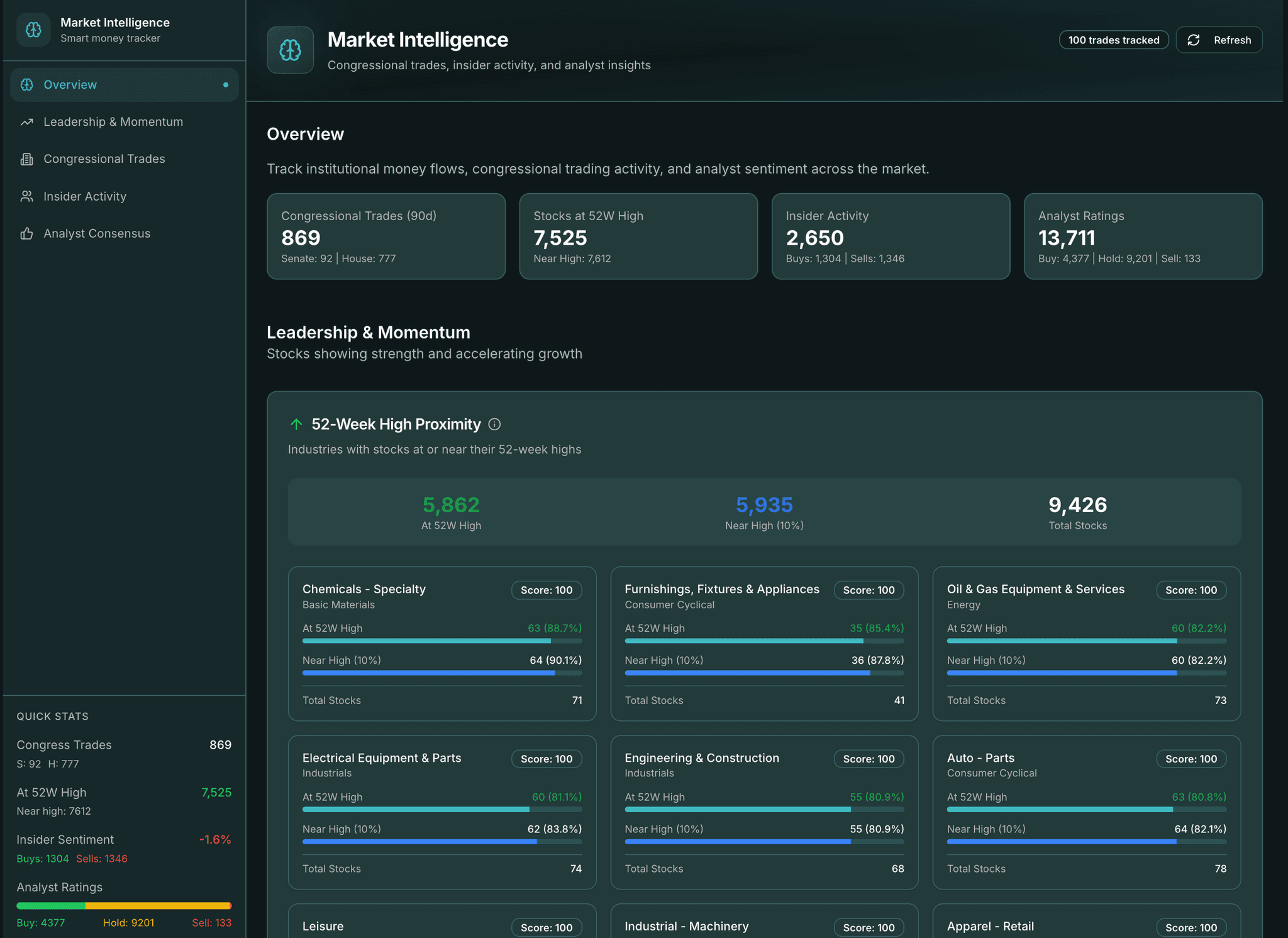Click the 5,935 Near High figure
This screenshot has height=938, width=1288.
tap(764, 505)
